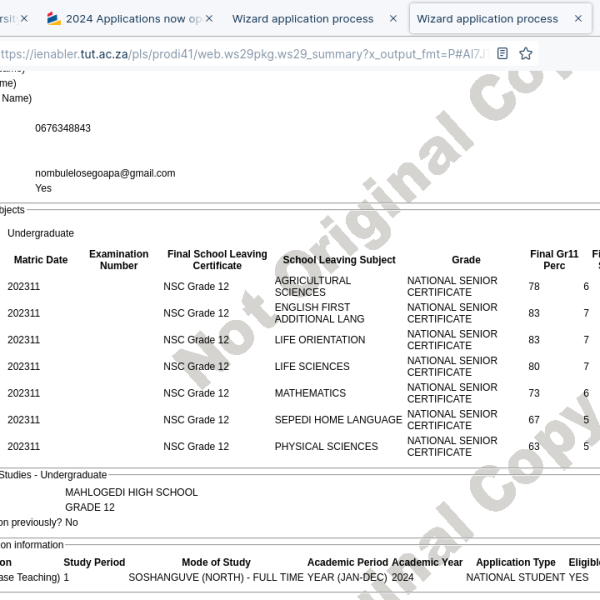600x600 pixels.
Task: Switch to 2024 Applications now open tab
Action: click(130, 18)
